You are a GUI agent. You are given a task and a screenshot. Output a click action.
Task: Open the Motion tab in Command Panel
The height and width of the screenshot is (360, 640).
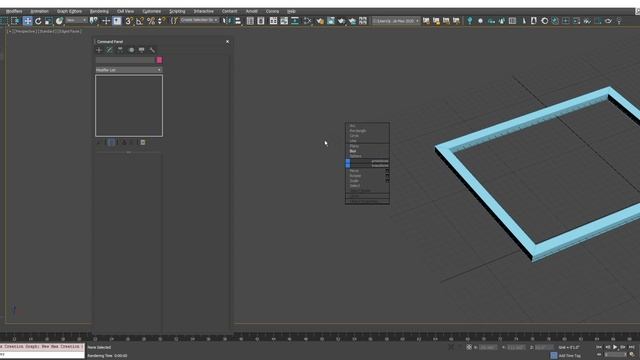coord(131,50)
